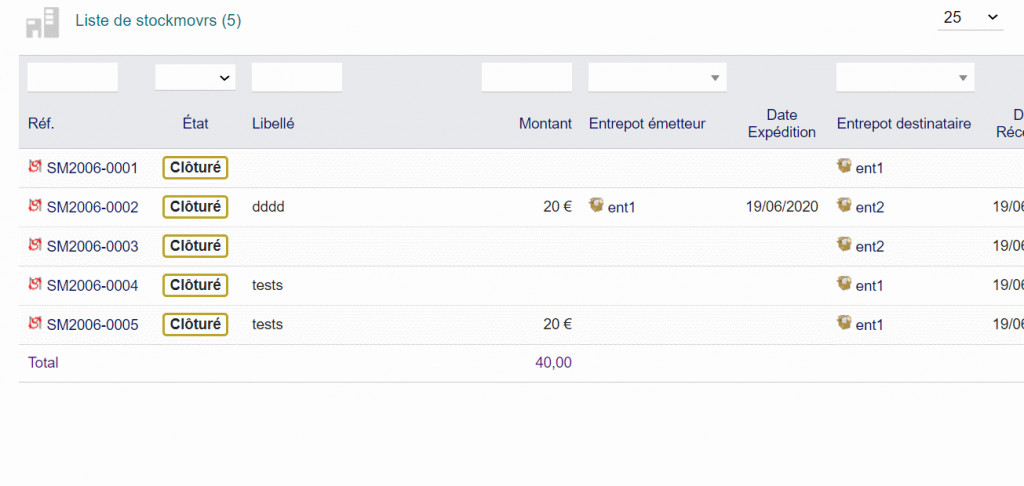Click the Clôturé status badge of SM2006-0003
Screen dimensions: 1024x486
[x=195, y=245]
